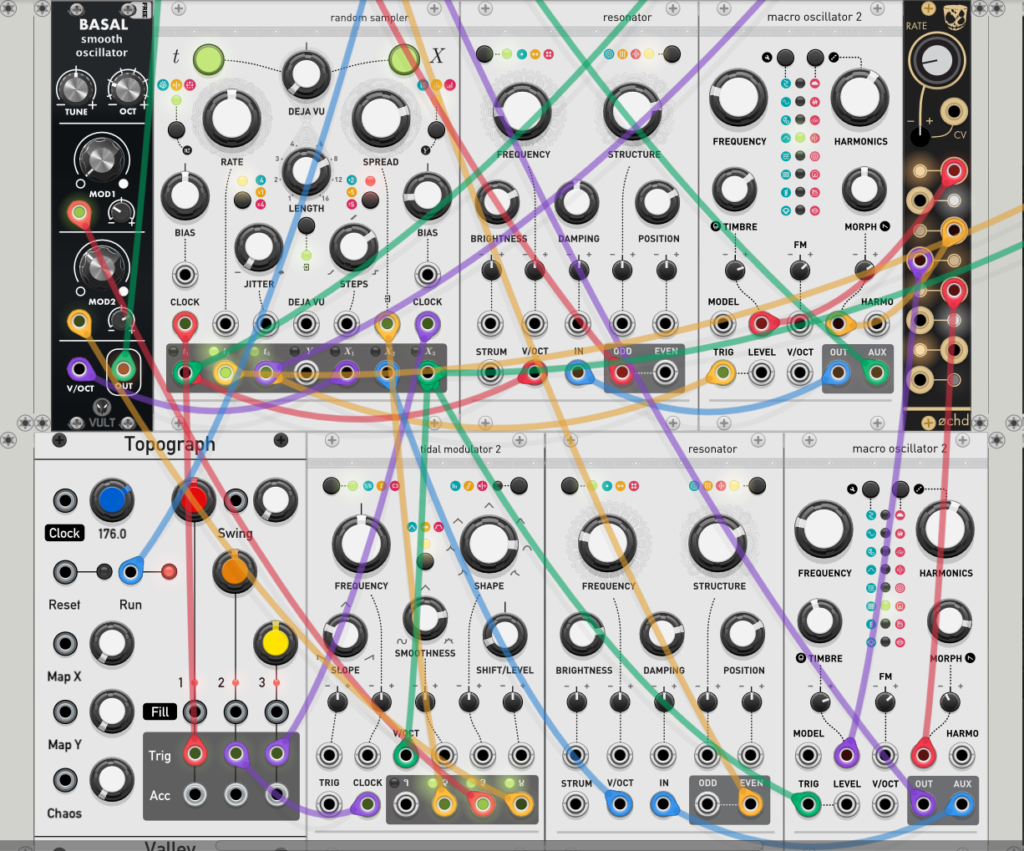Click tidal modulator range button at top left
The image size is (1024, 851).
(331, 485)
